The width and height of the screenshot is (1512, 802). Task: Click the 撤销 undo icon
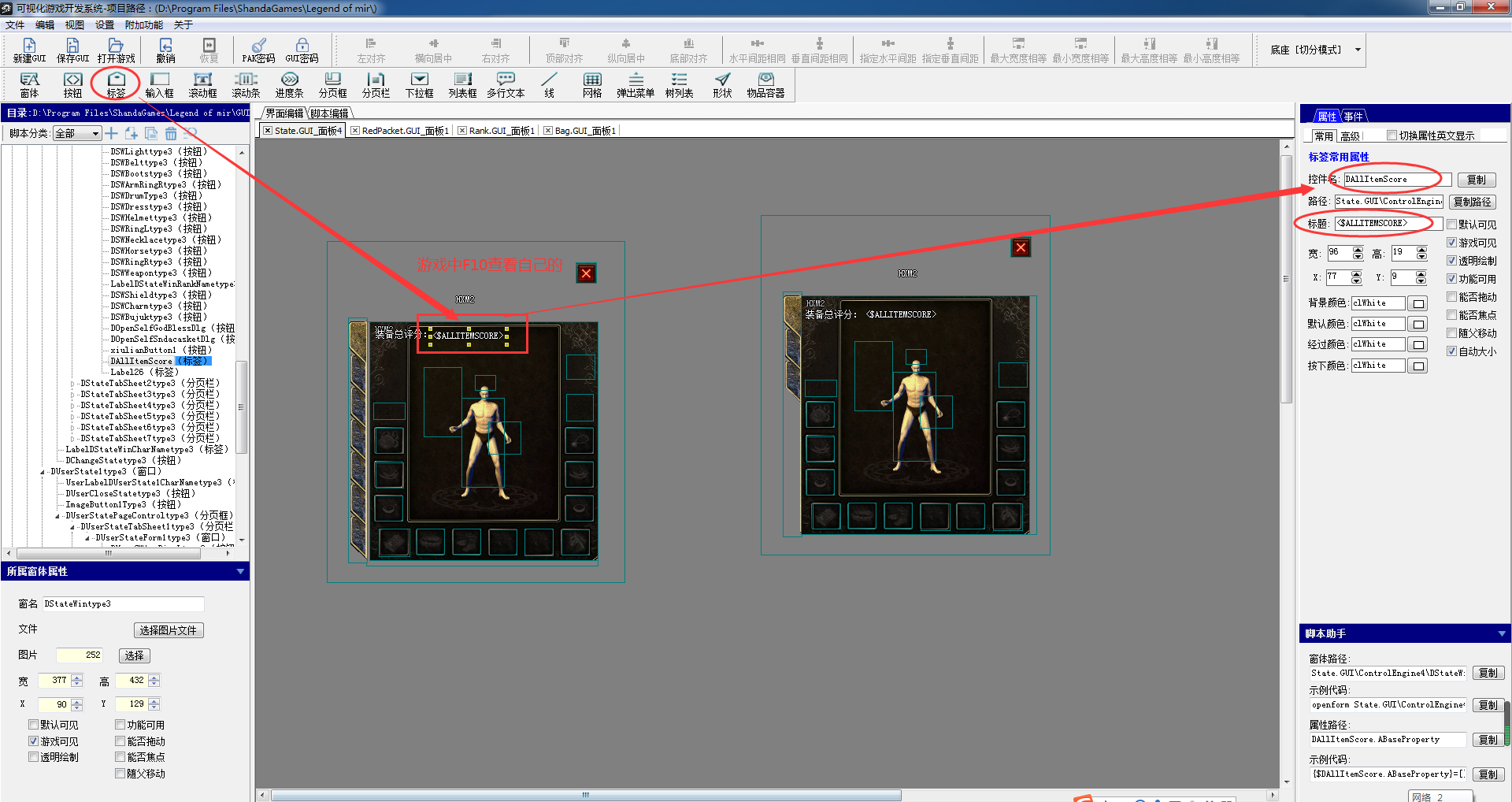click(165, 50)
